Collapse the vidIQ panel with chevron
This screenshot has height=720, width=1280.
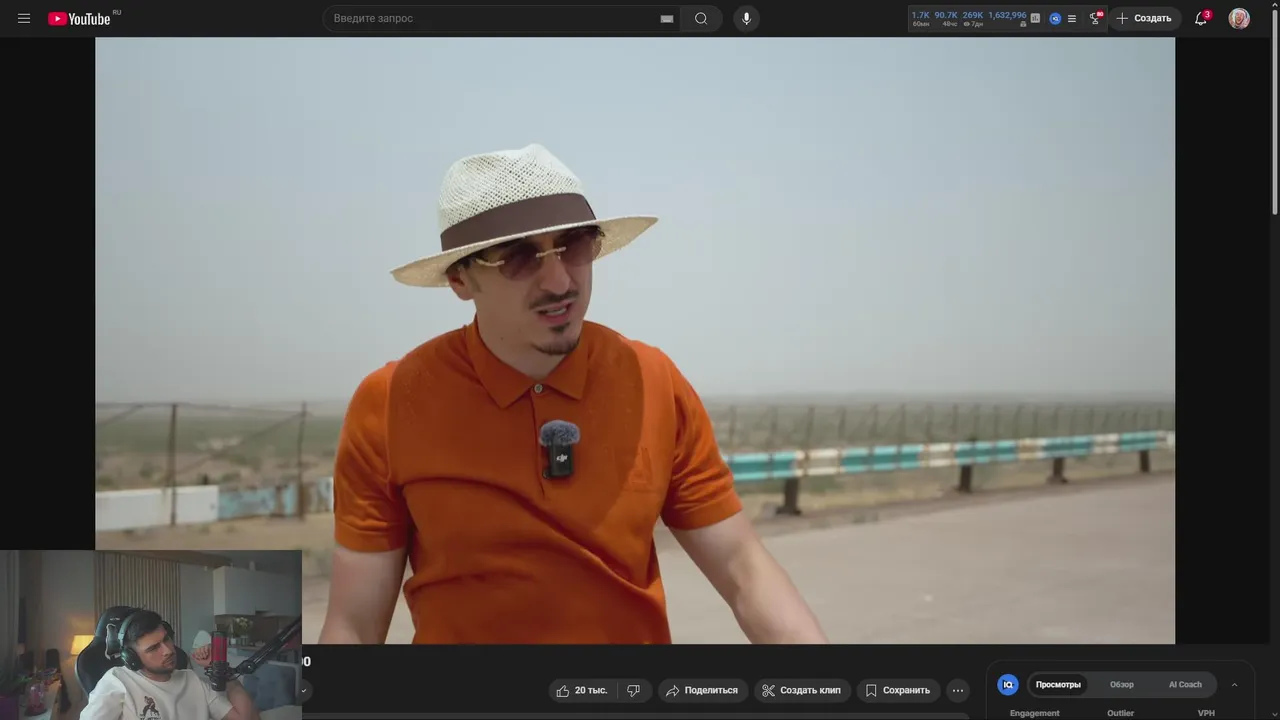pyautogui.click(x=1234, y=685)
